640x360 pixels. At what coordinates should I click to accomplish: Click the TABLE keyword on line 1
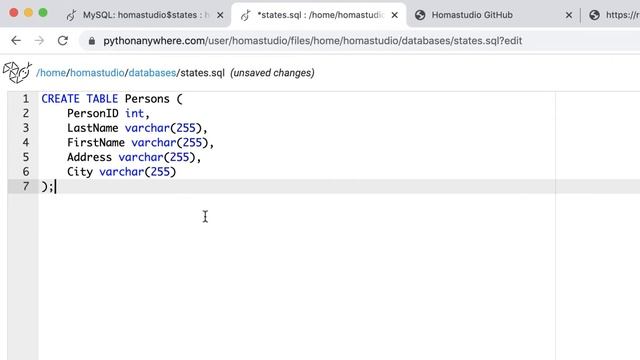tap(102, 99)
